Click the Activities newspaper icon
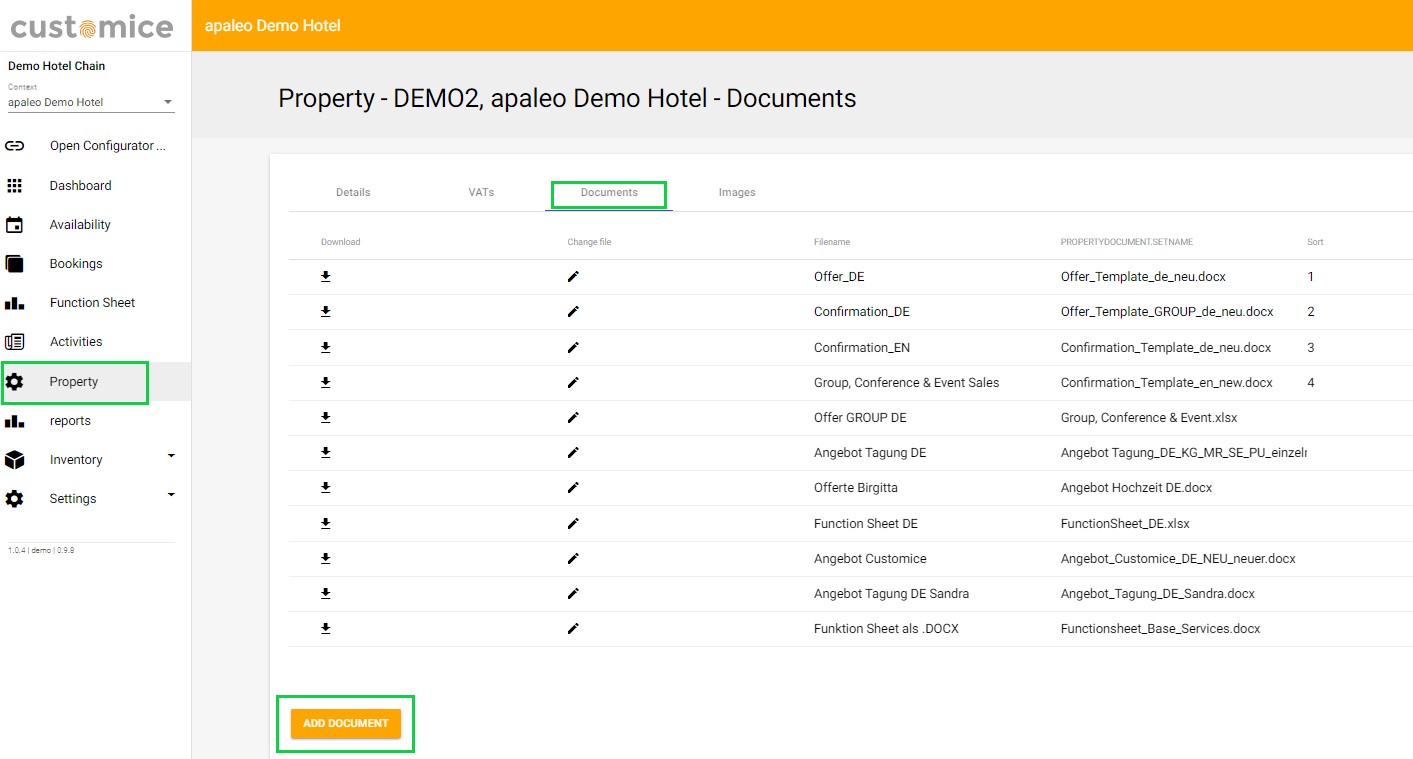 [14, 342]
